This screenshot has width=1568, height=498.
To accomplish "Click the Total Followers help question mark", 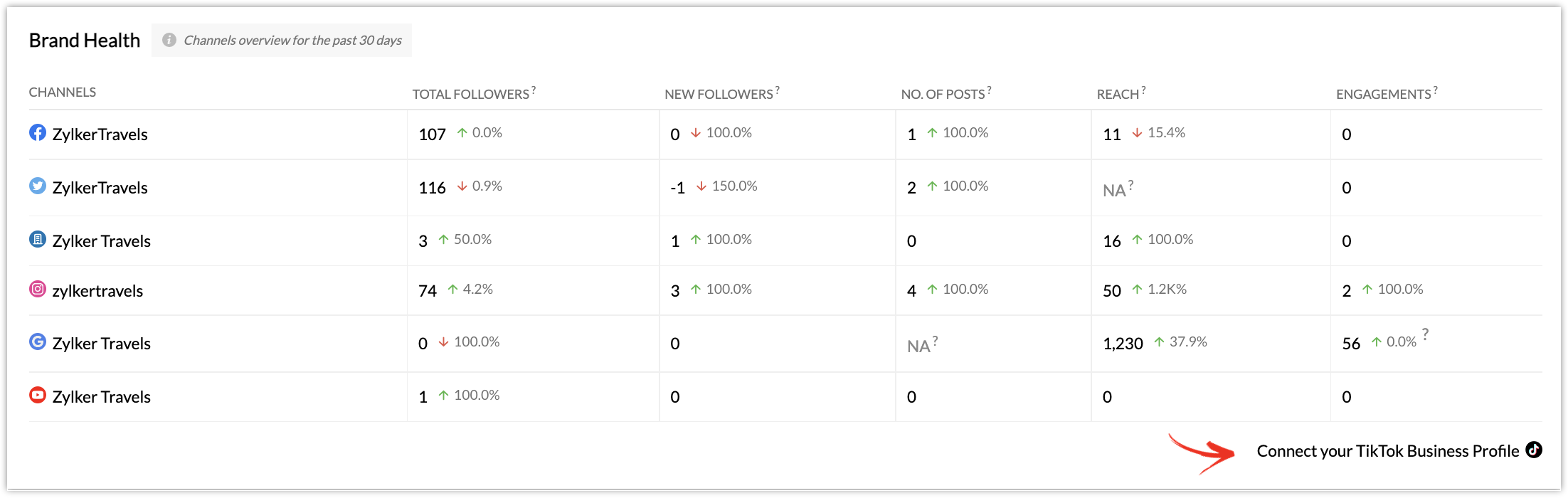I will click(x=534, y=90).
